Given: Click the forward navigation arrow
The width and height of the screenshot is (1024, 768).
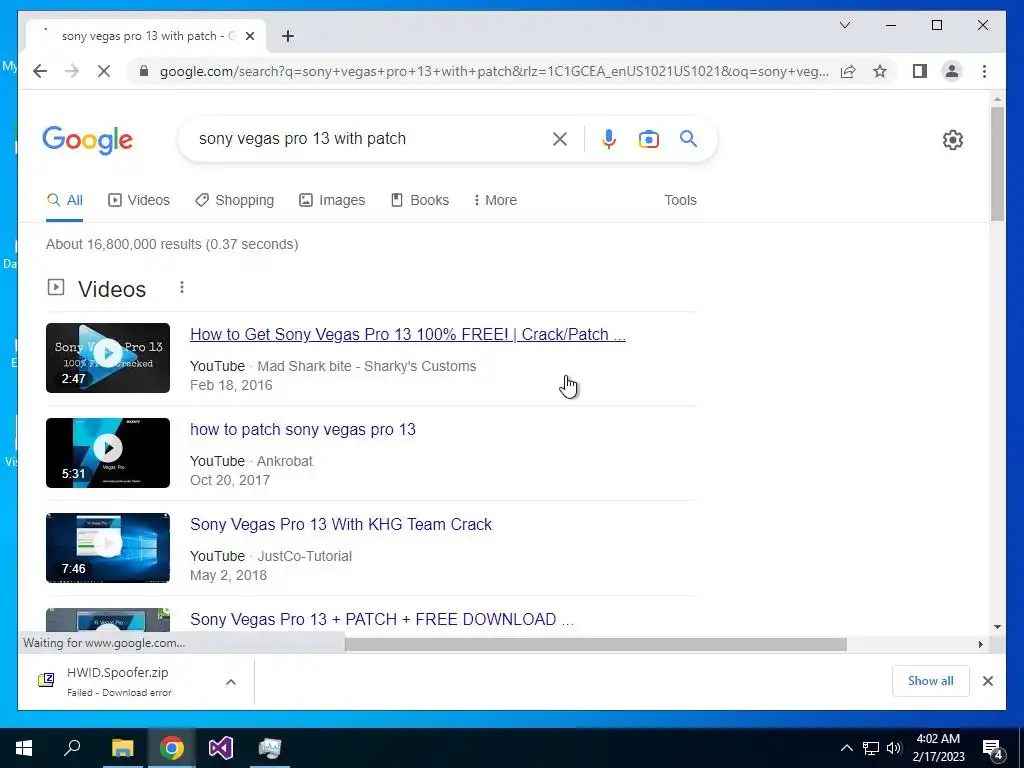Looking at the screenshot, I should click(72, 71).
